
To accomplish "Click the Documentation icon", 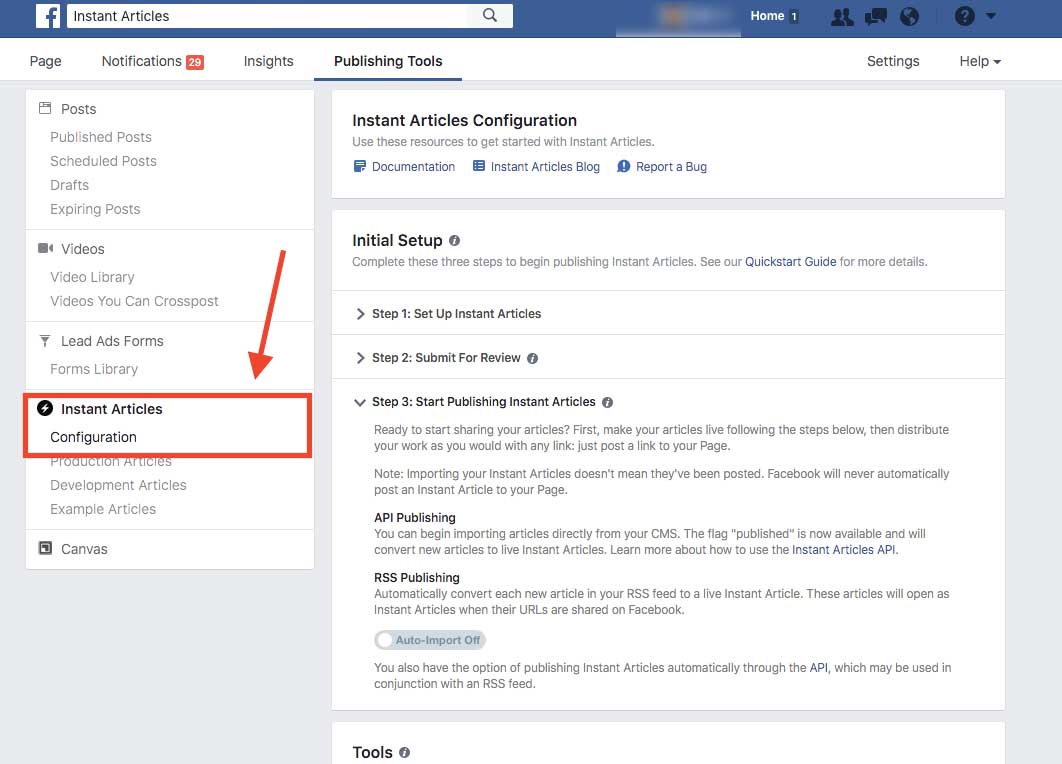I will (x=360, y=167).
